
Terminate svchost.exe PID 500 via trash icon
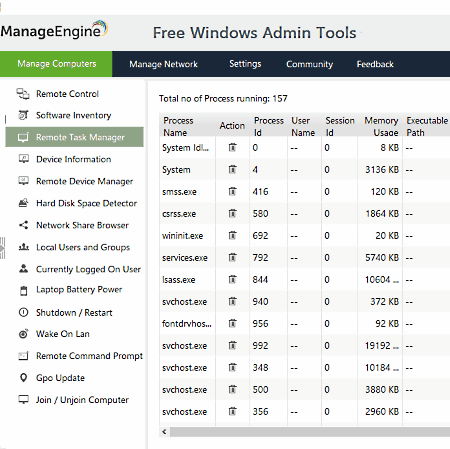tap(232, 389)
